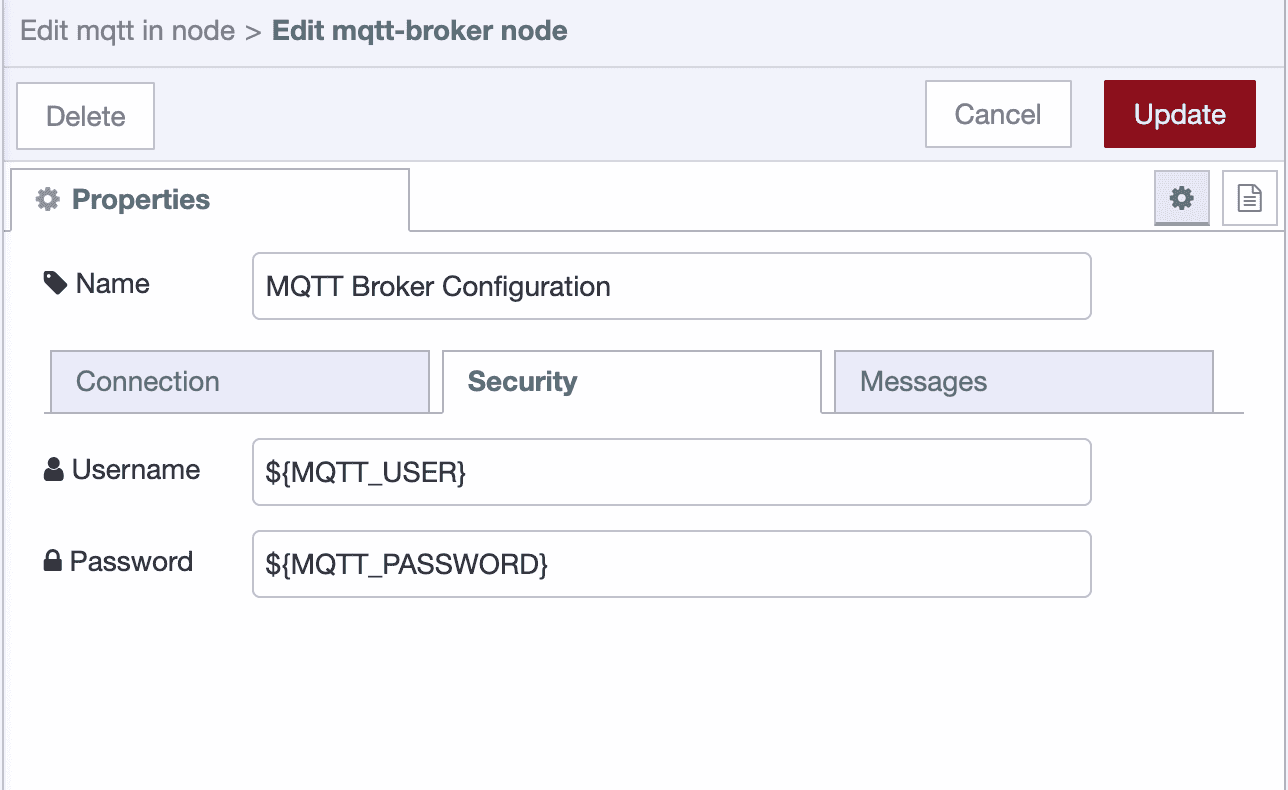The width and height of the screenshot is (1288, 790).
Task: Focus the Name input field
Action: (x=670, y=287)
